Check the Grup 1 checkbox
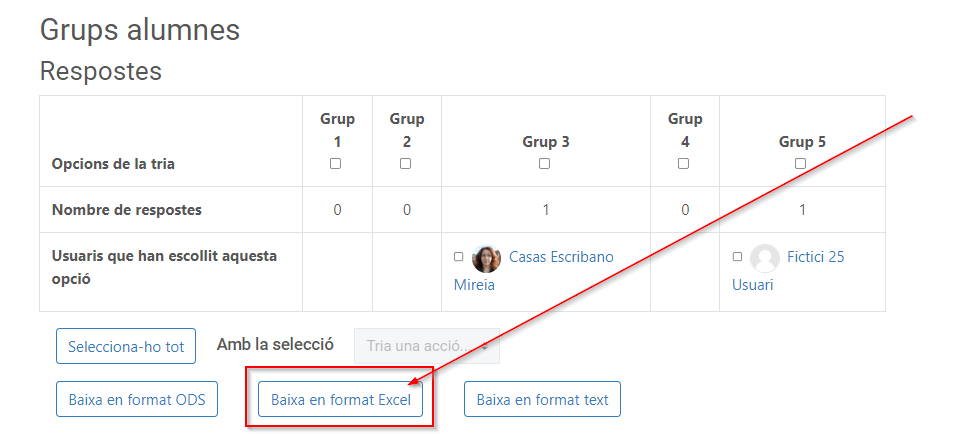The height and width of the screenshot is (434, 954). click(x=336, y=164)
